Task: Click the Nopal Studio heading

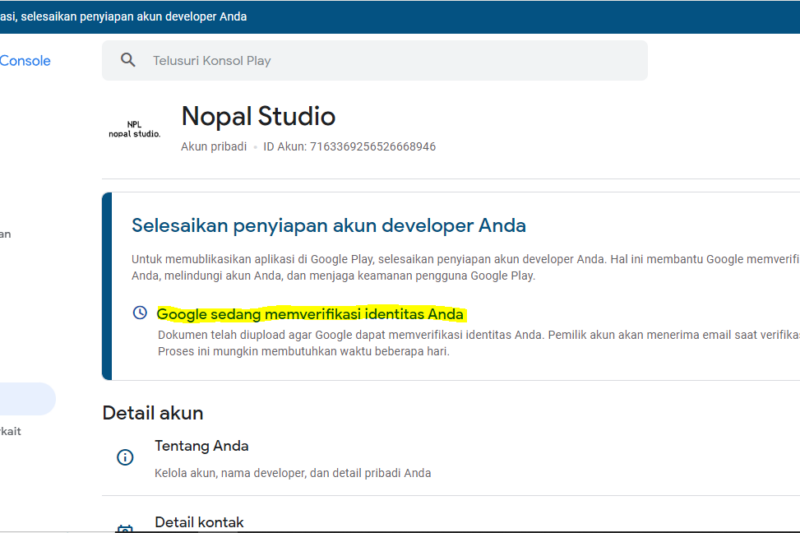Action: pos(258,116)
